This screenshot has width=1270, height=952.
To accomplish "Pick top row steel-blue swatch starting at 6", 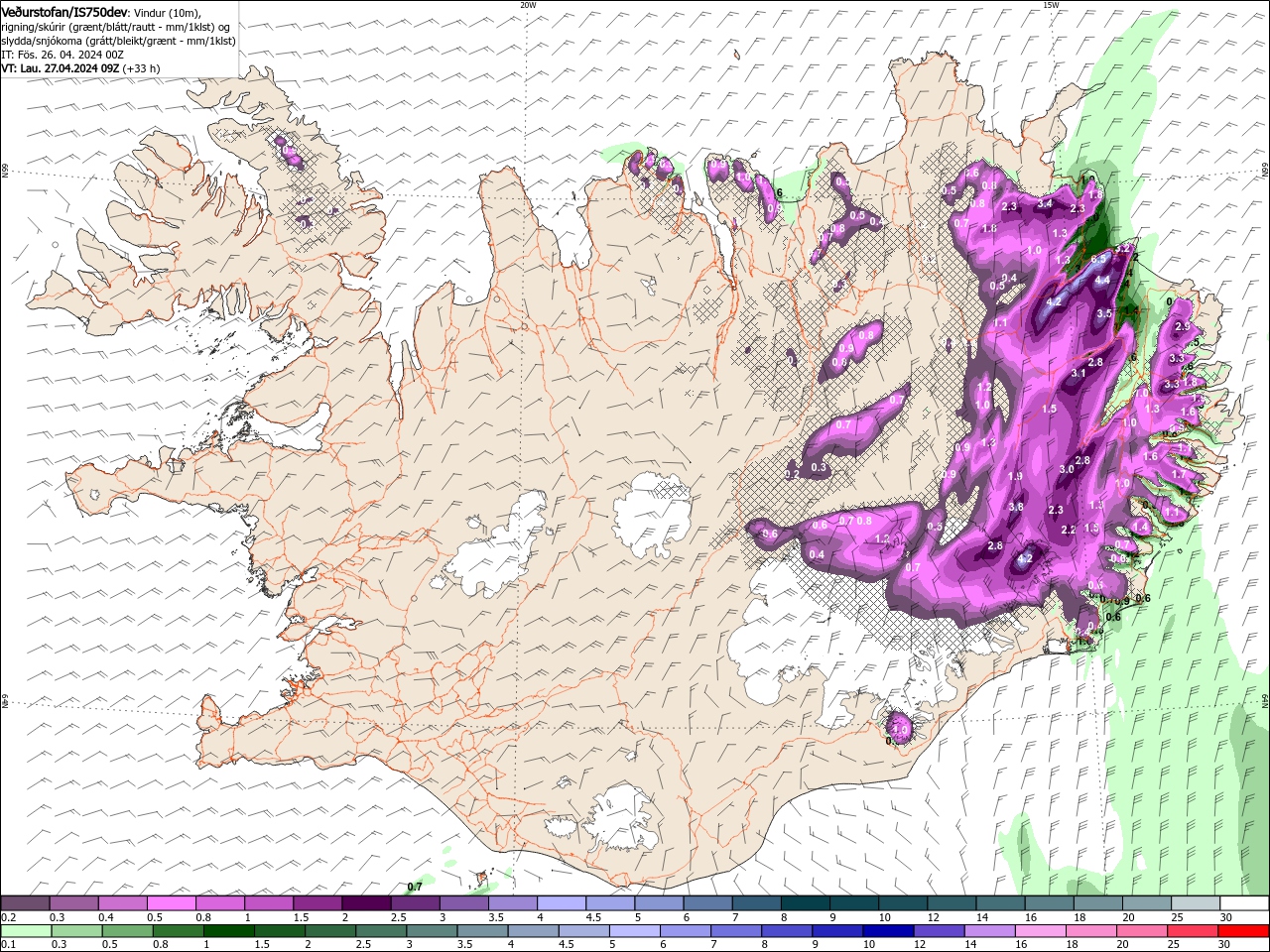I will point(707,903).
